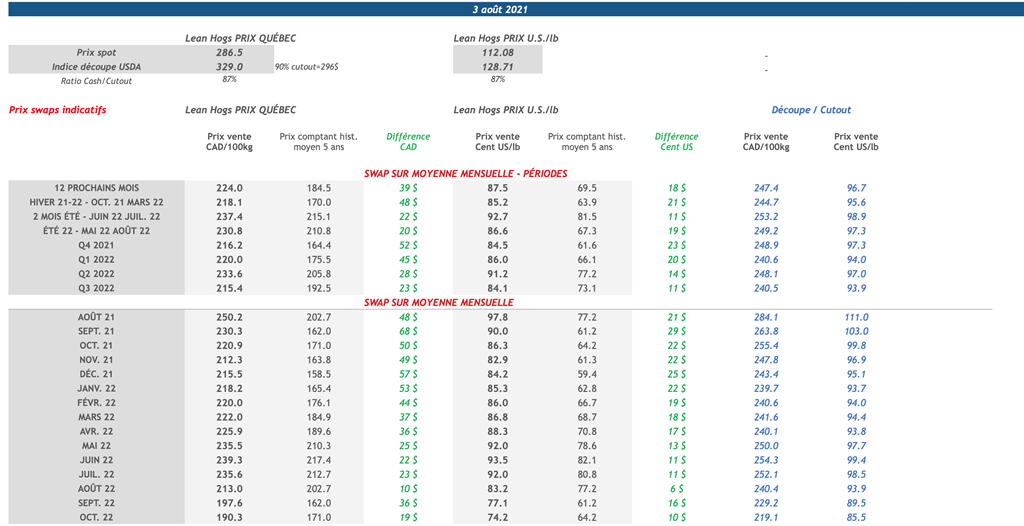1024x526 pixels.
Task: Click the "Différence Cent US" column header
Action: coord(676,142)
